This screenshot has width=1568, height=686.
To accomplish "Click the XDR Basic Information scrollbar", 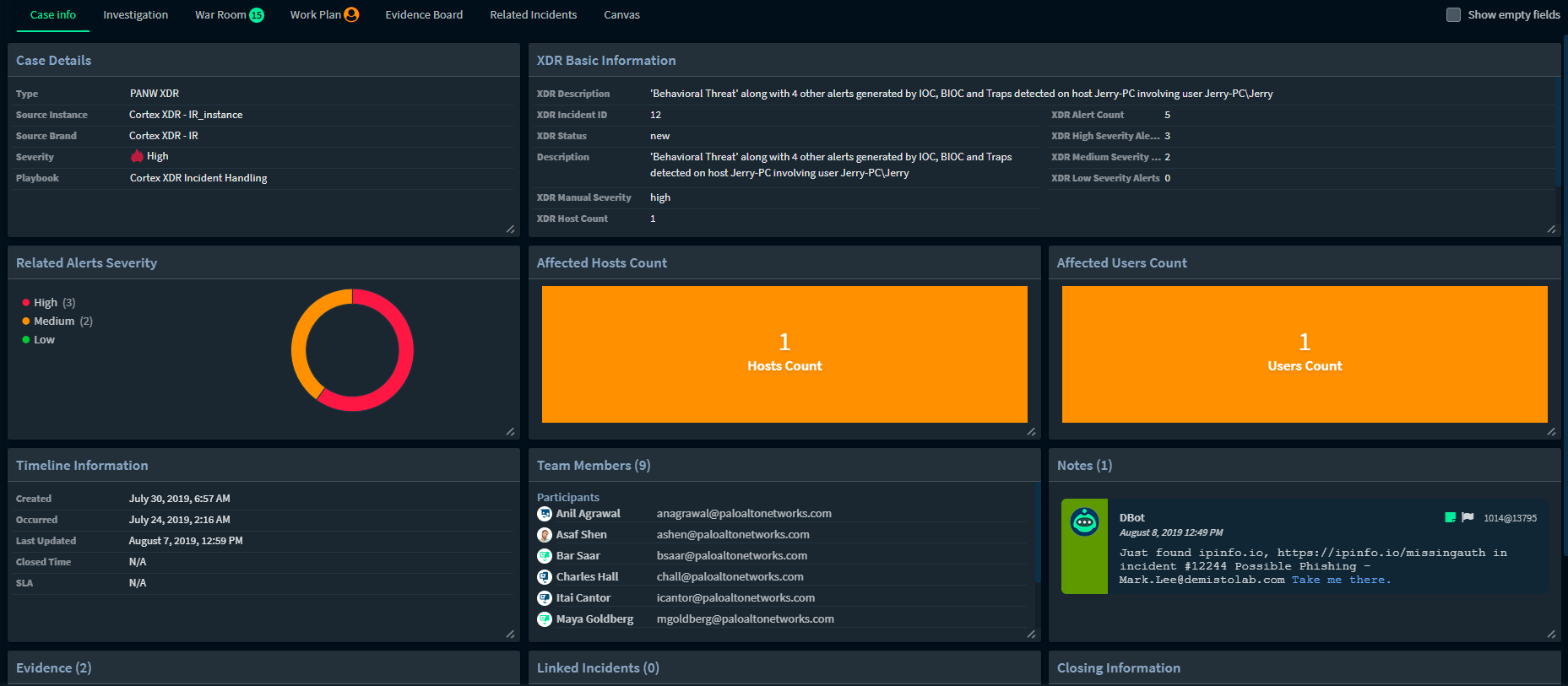I will [x=1558, y=131].
